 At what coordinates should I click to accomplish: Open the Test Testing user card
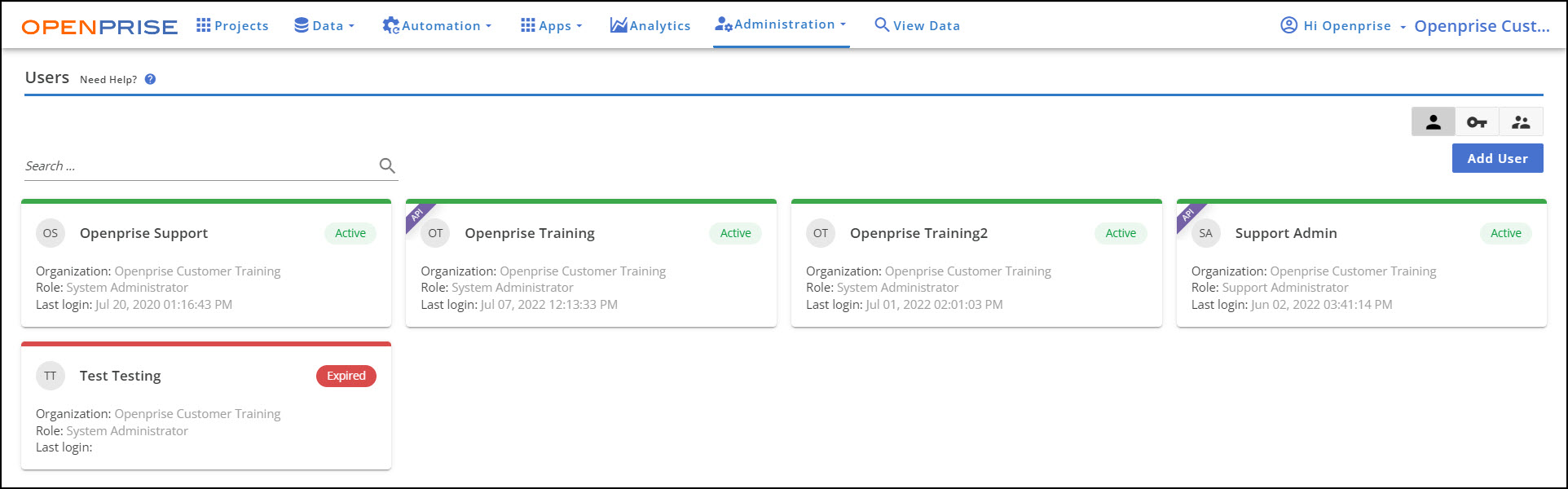coord(206,406)
